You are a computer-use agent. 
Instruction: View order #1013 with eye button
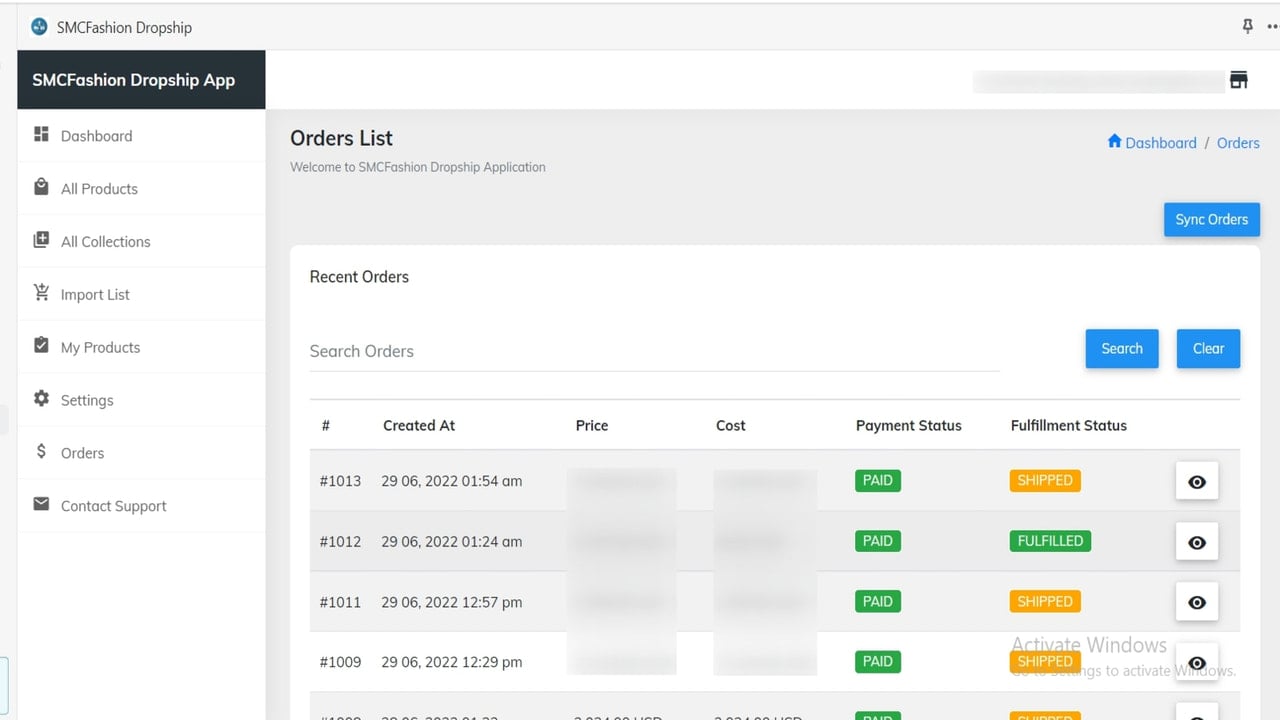(x=1197, y=482)
